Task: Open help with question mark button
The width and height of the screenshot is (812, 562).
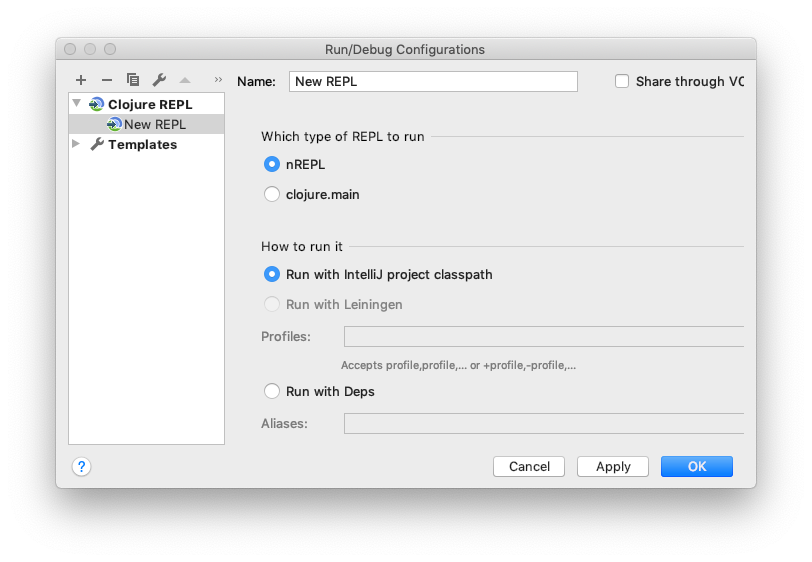Action: pyautogui.click(x=81, y=467)
